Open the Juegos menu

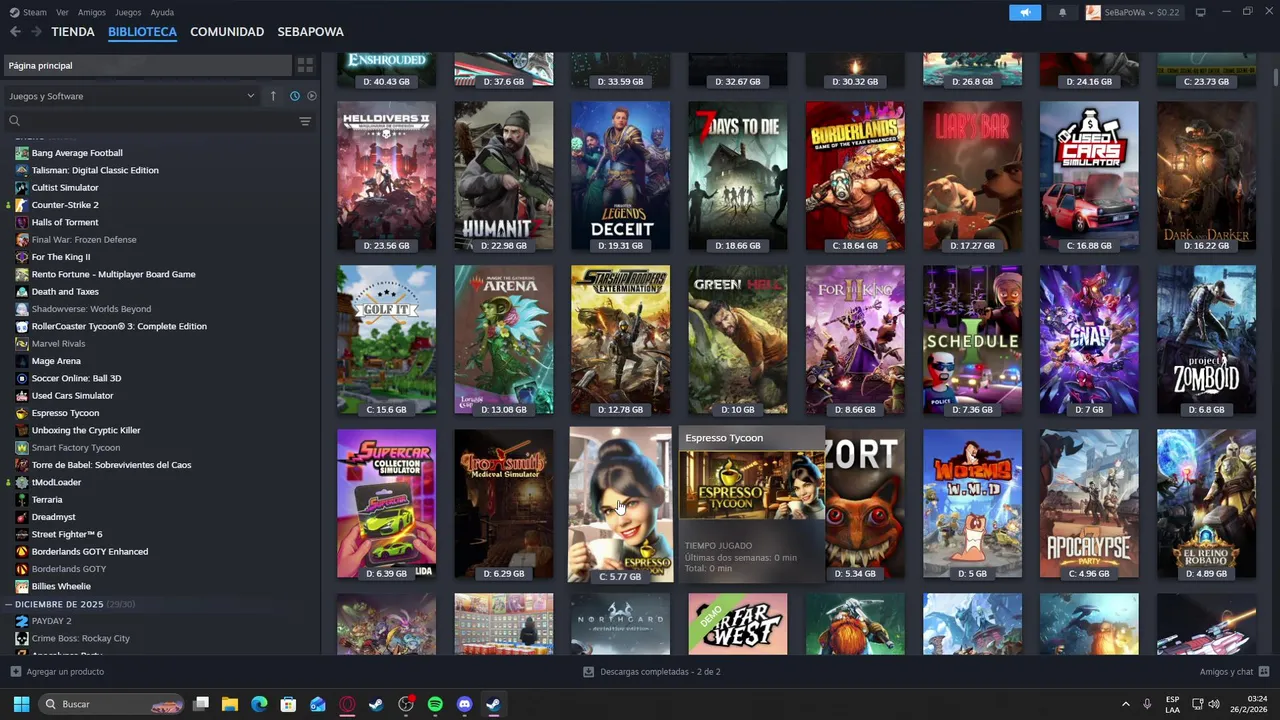click(x=128, y=12)
